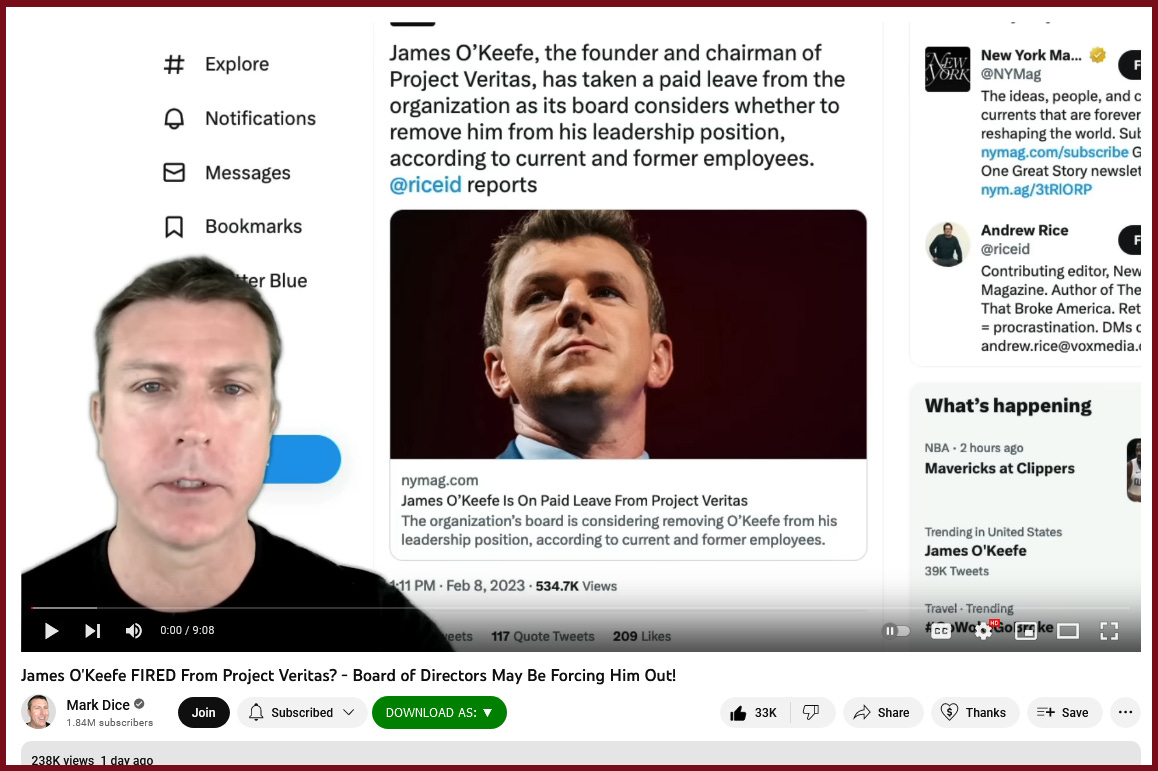The width and height of the screenshot is (1158, 771).
Task: Click the video title text
Action: click(x=348, y=676)
